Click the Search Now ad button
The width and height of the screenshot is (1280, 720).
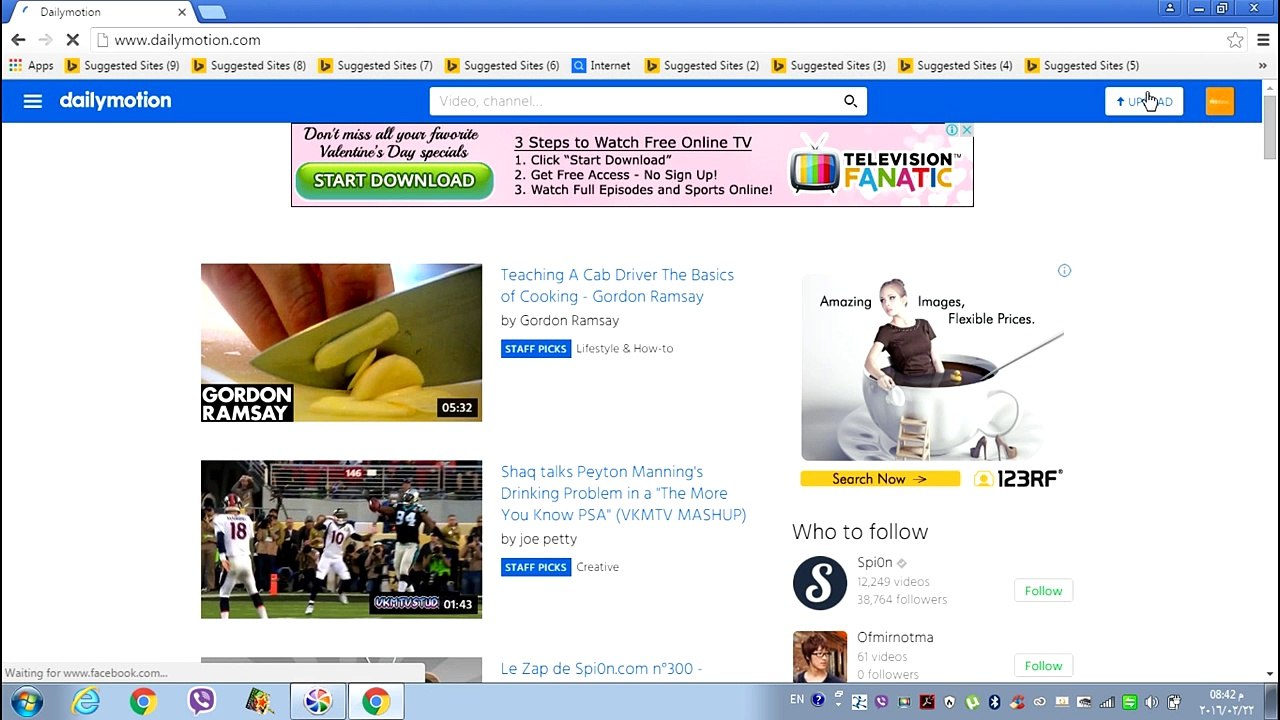(880, 479)
